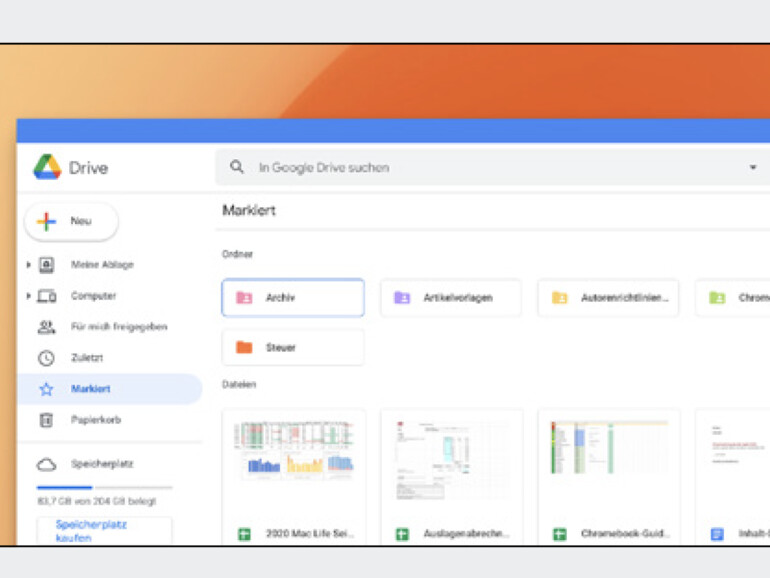This screenshot has width=770, height=578.
Task: Click the Markiert page heading
Action: click(x=249, y=211)
